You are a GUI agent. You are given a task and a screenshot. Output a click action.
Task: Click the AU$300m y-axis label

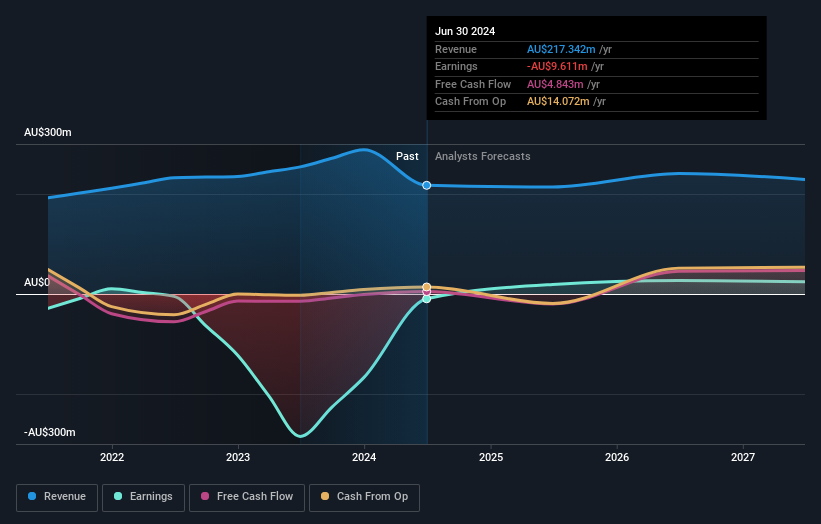point(48,132)
